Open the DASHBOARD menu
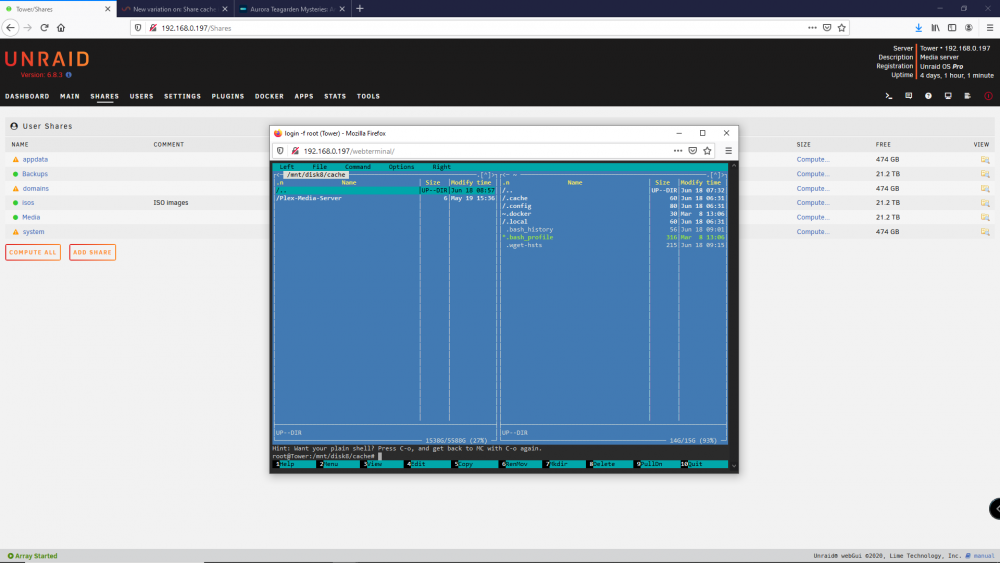The height and width of the screenshot is (563, 1000). [27, 96]
